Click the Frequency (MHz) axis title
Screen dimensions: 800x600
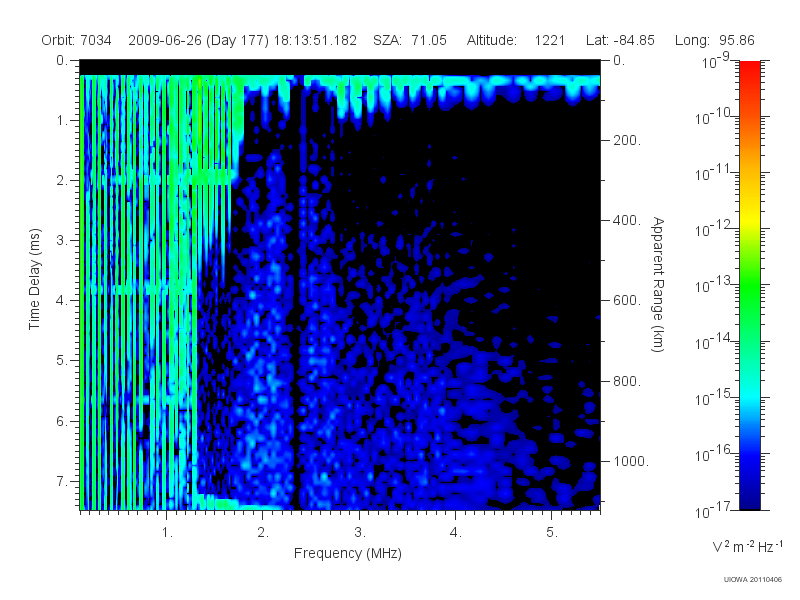[x=348, y=554]
